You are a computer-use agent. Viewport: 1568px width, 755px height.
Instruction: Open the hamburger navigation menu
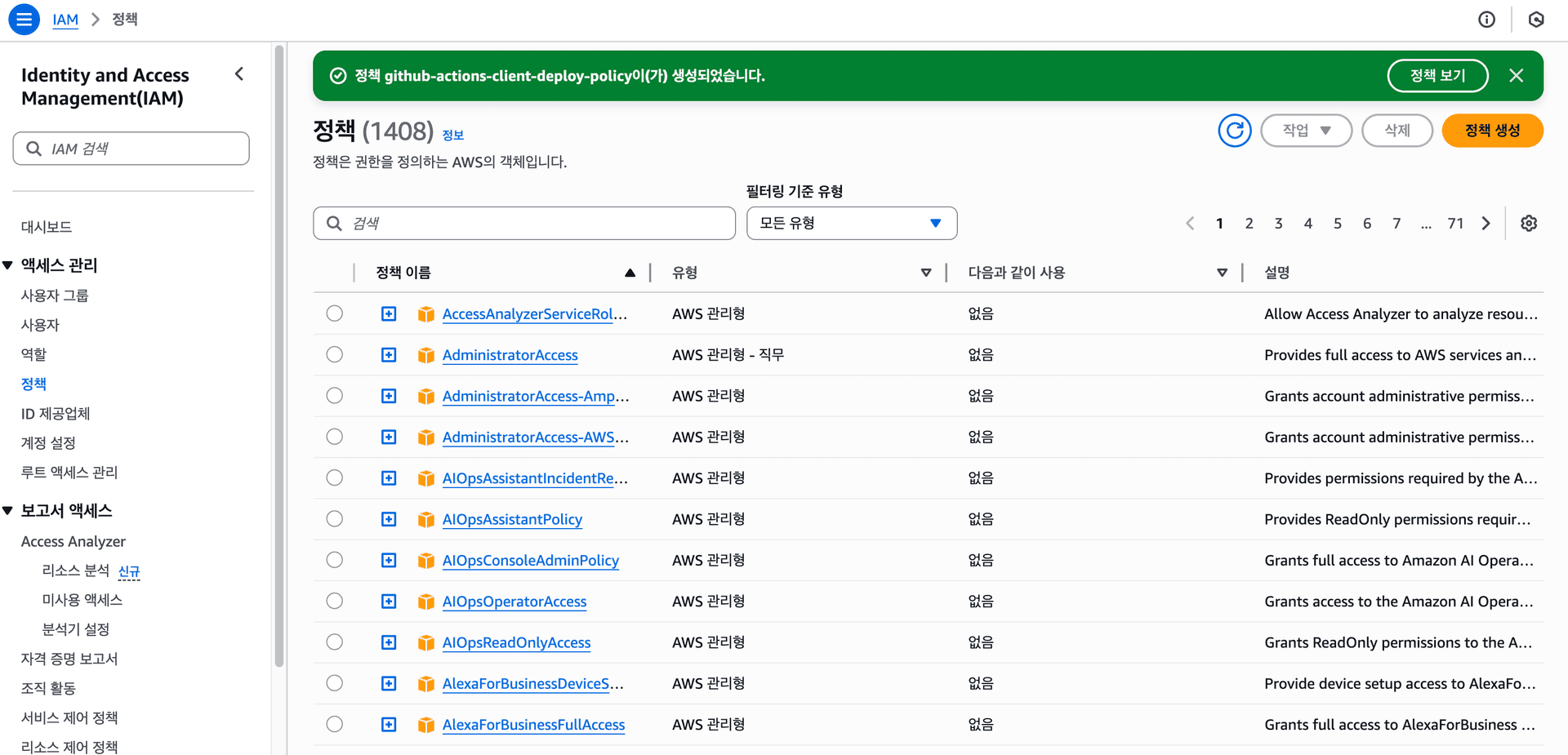pos(24,20)
